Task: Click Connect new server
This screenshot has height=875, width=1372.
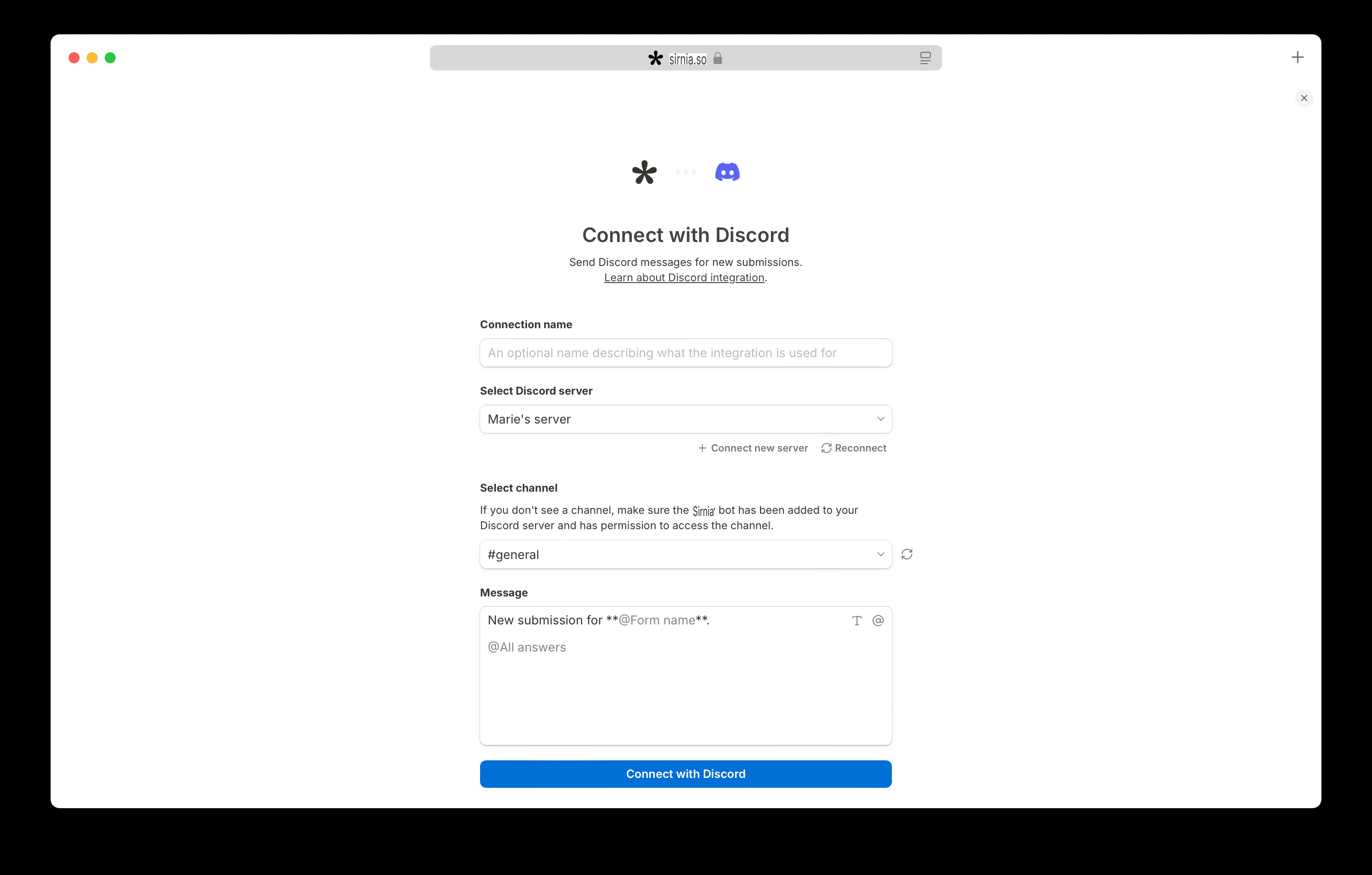Action: point(753,448)
